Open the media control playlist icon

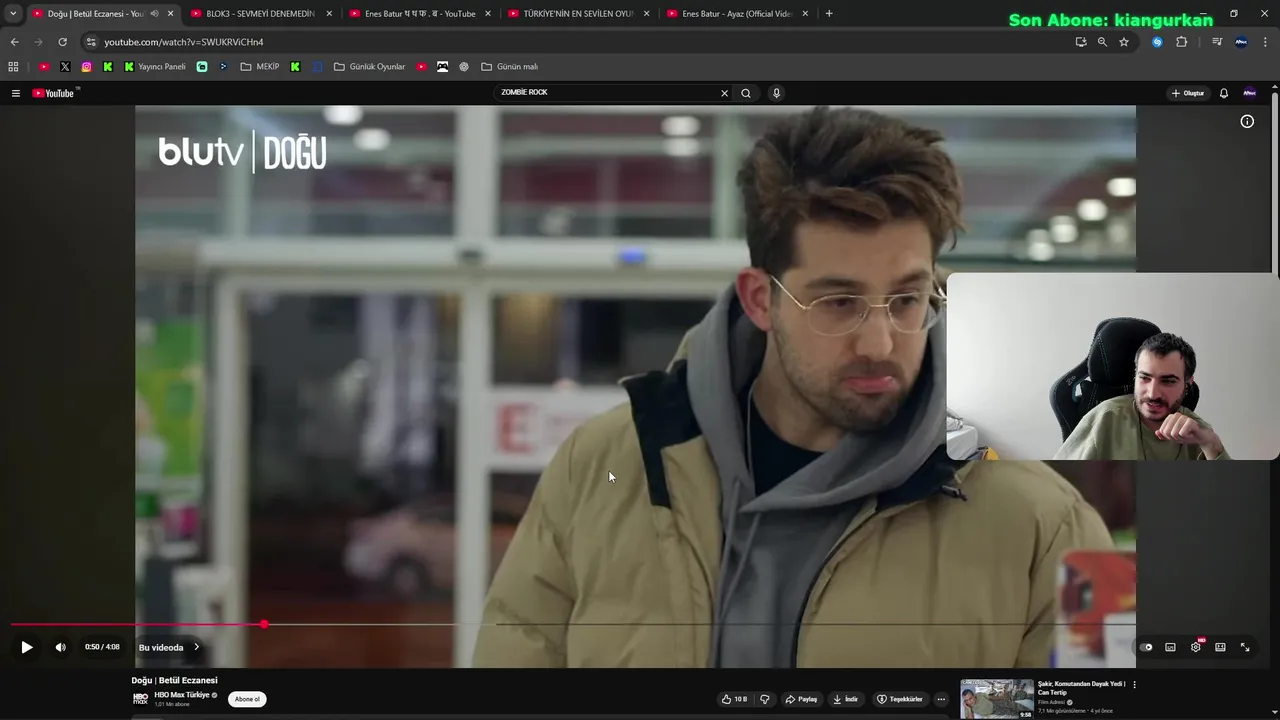pos(1217,42)
